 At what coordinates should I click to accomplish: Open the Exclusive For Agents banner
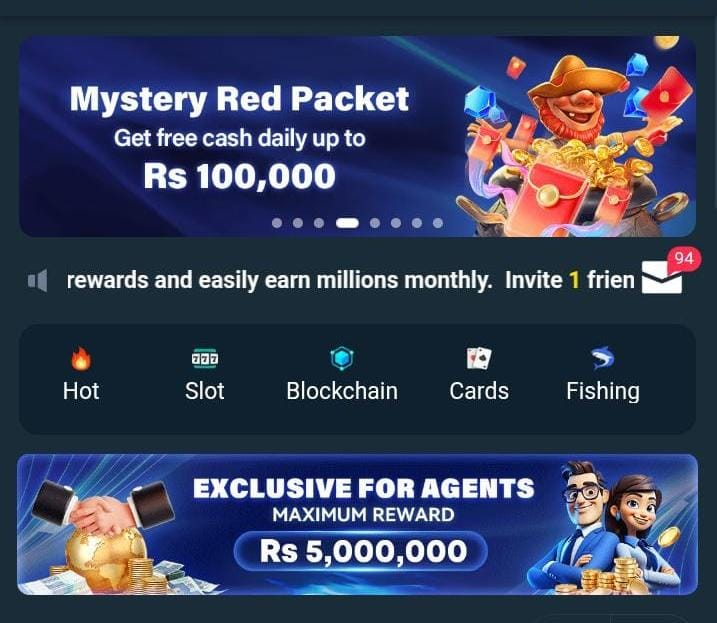click(358, 525)
